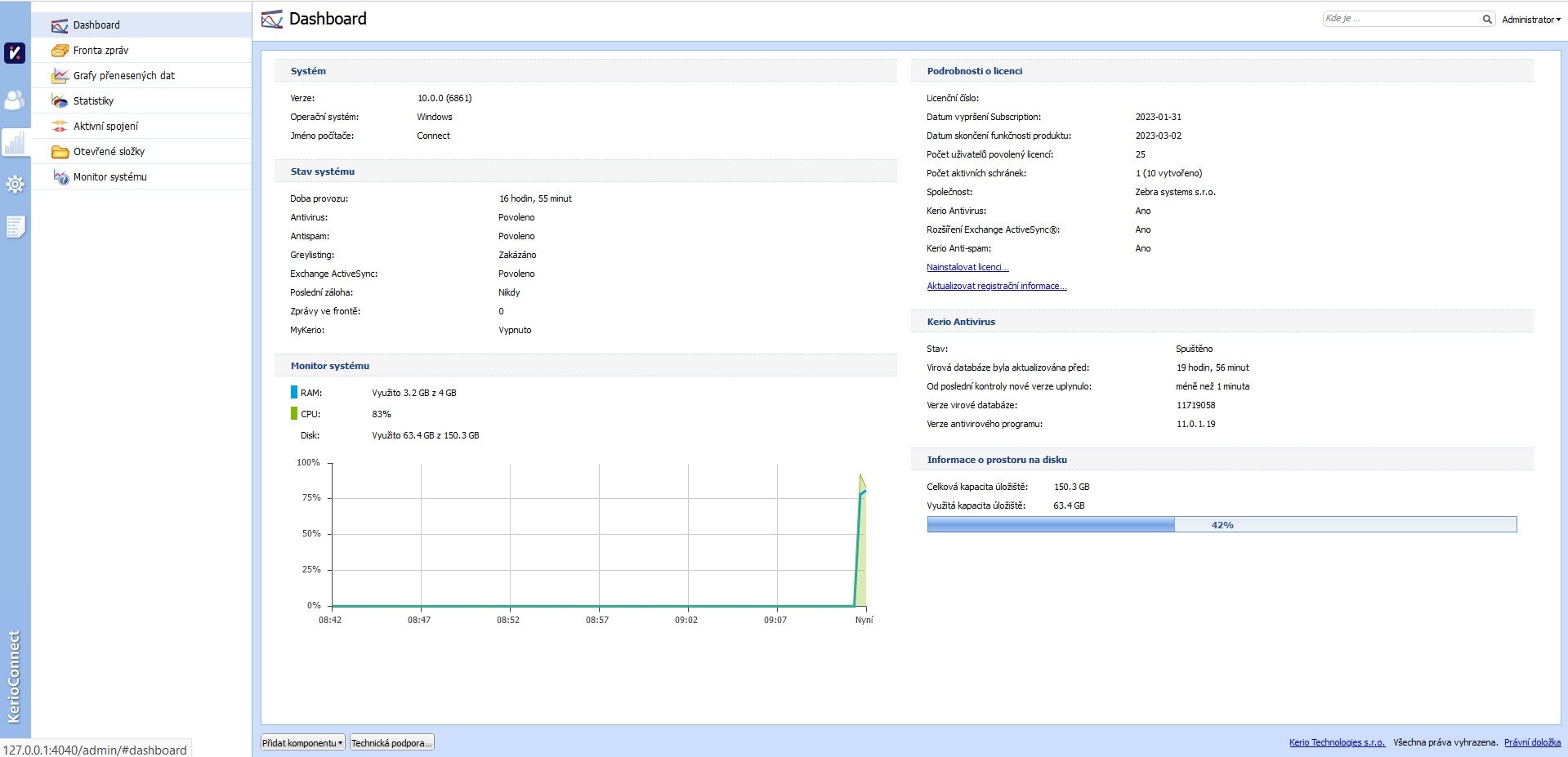Open the Logs notepad sidebar icon
This screenshot has width=1568, height=757.
click(15, 227)
